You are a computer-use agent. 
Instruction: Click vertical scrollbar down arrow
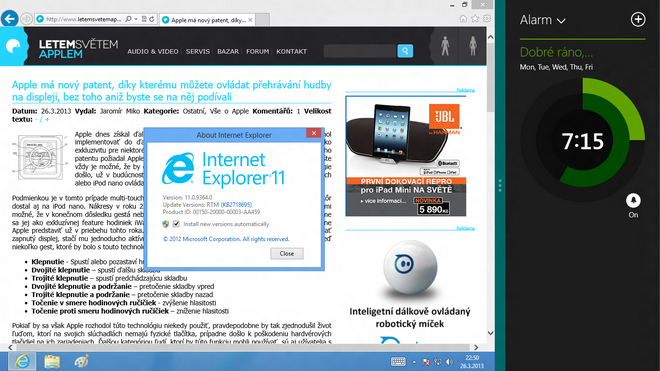pos(490,333)
